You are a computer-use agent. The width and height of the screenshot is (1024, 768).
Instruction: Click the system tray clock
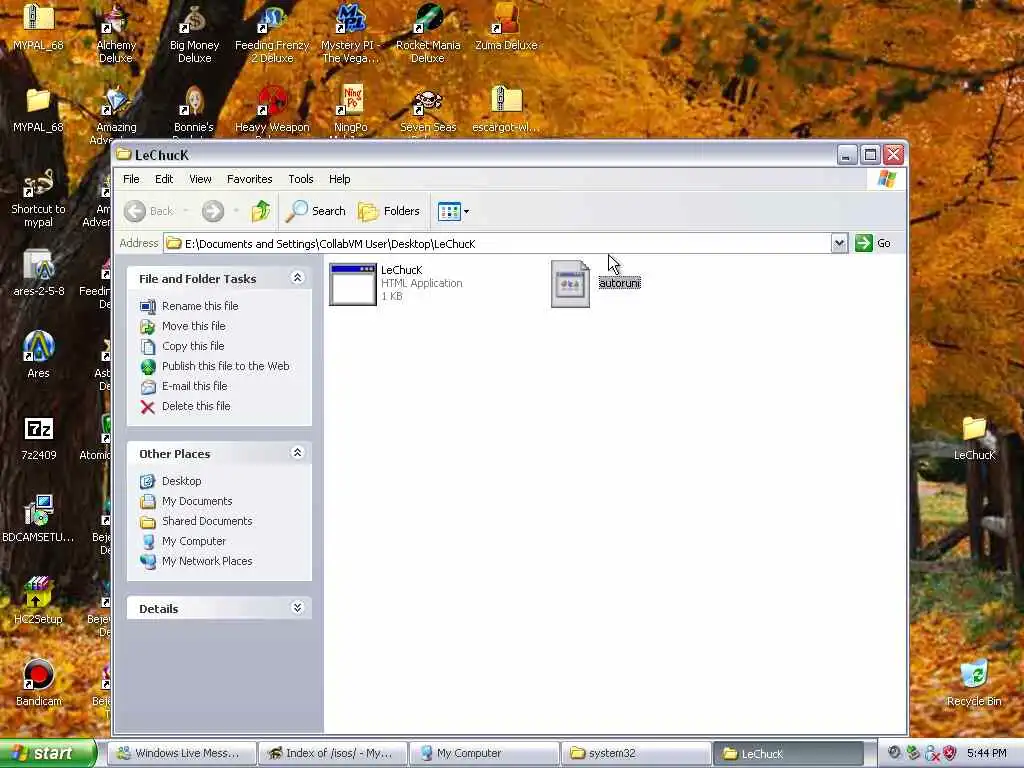[986, 753]
